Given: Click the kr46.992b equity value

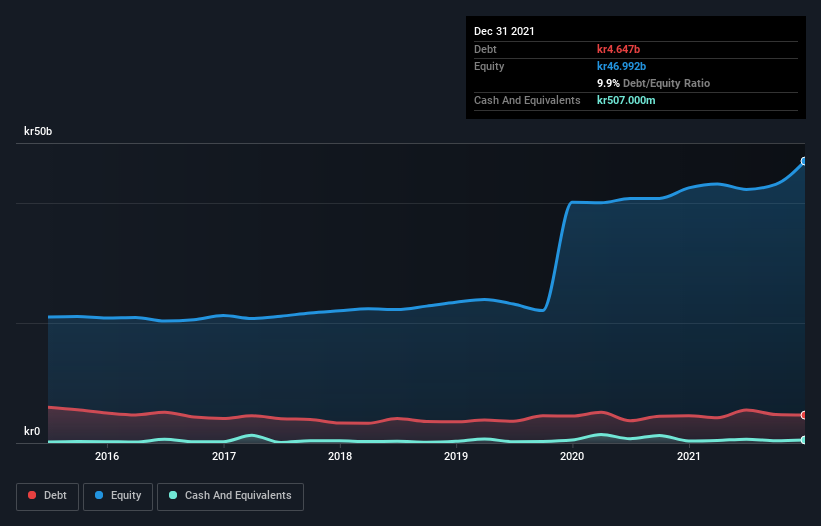Looking at the screenshot, I should pyautogui.click(x=622, y=66).
